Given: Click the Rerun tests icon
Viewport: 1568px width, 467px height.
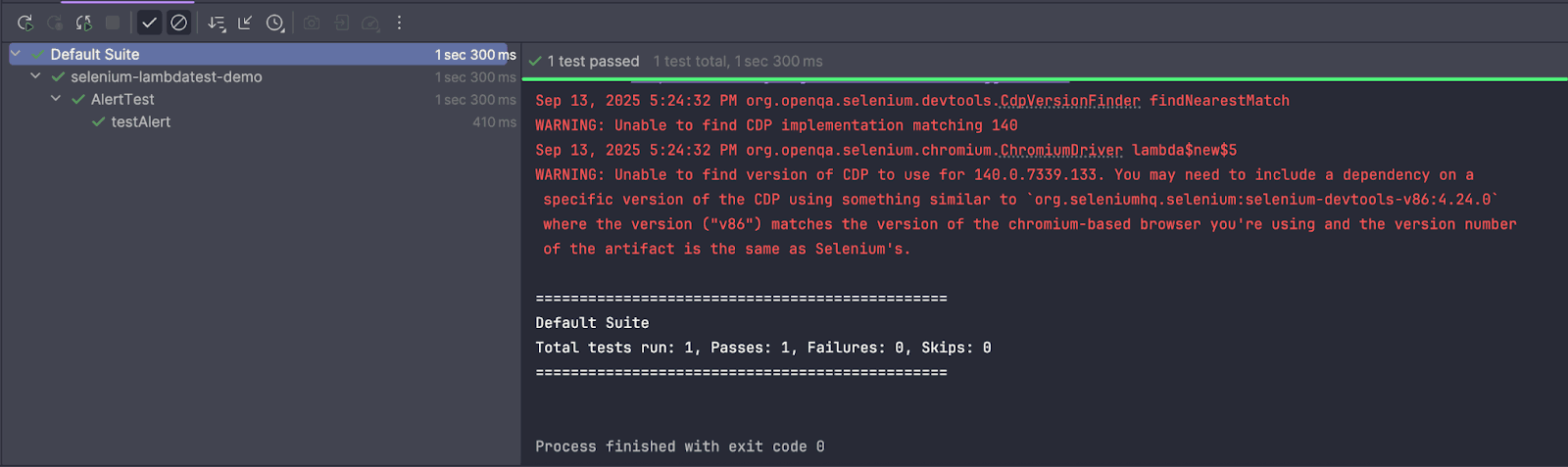Looking at the screenshot, I should [x=25, y=23].
